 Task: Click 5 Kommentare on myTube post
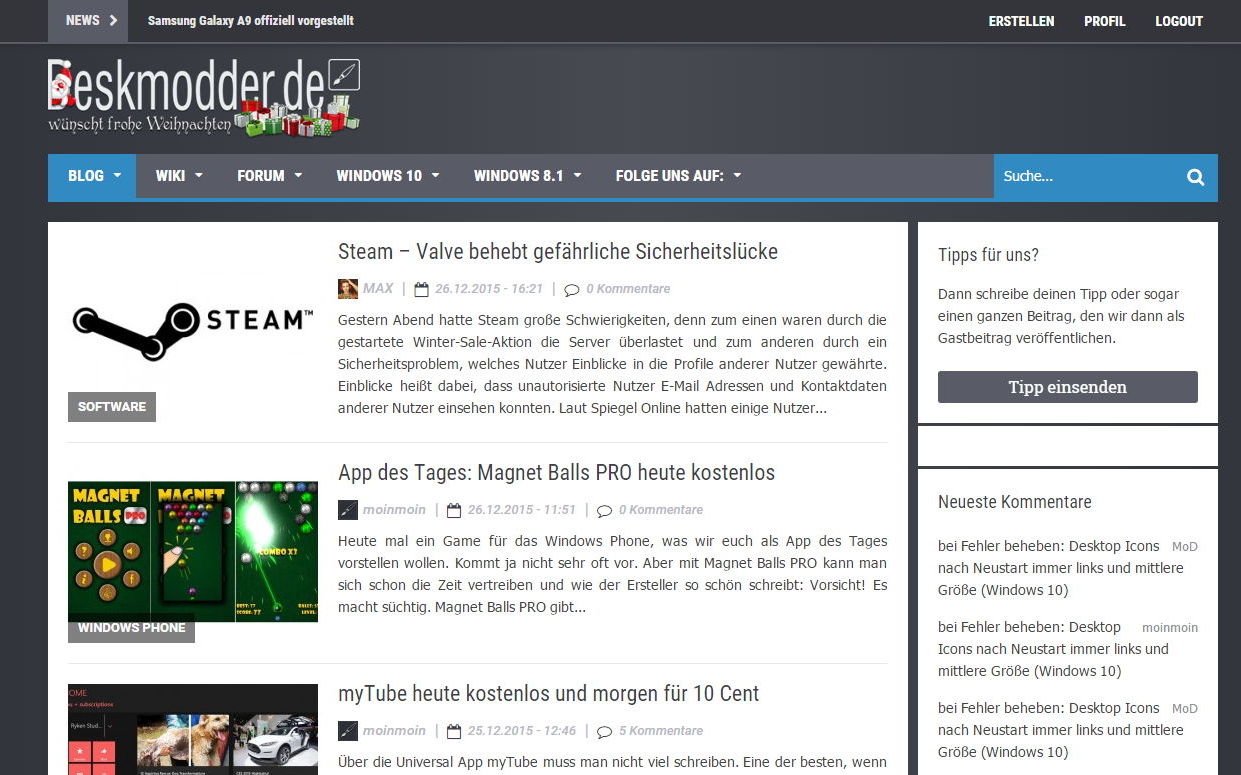point(661,731)
